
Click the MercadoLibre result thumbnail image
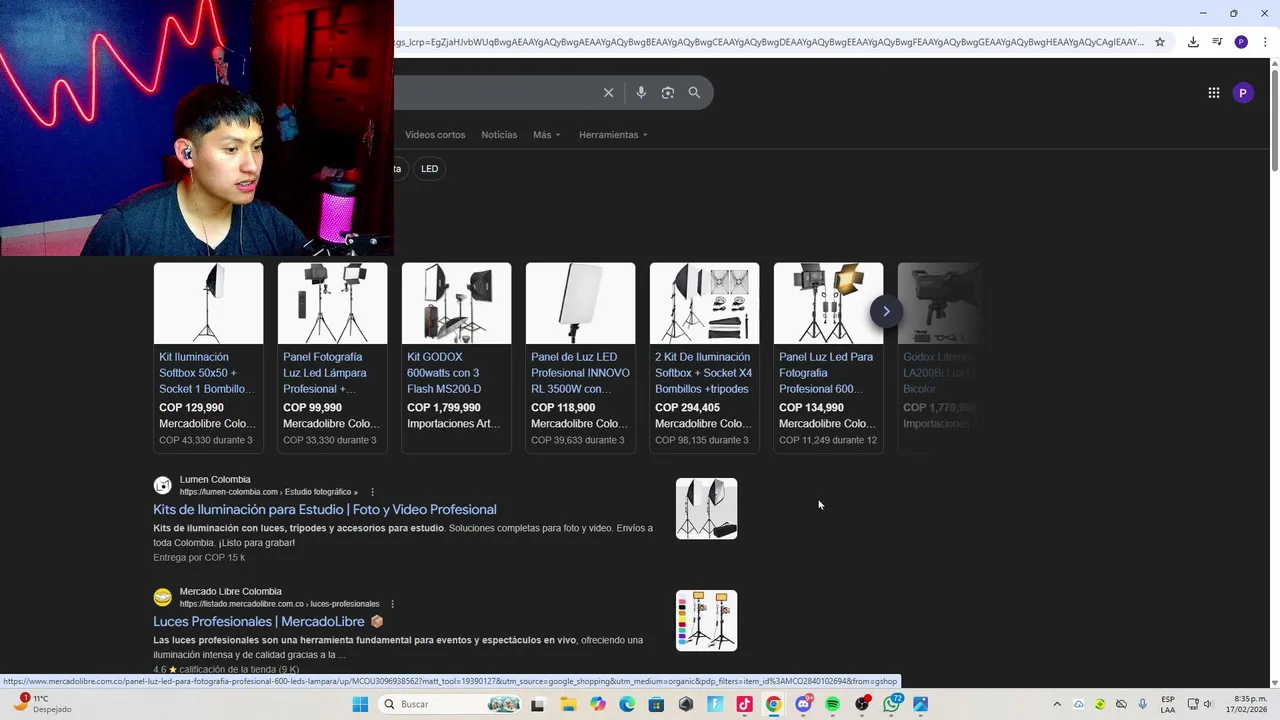tap(706, 620)
